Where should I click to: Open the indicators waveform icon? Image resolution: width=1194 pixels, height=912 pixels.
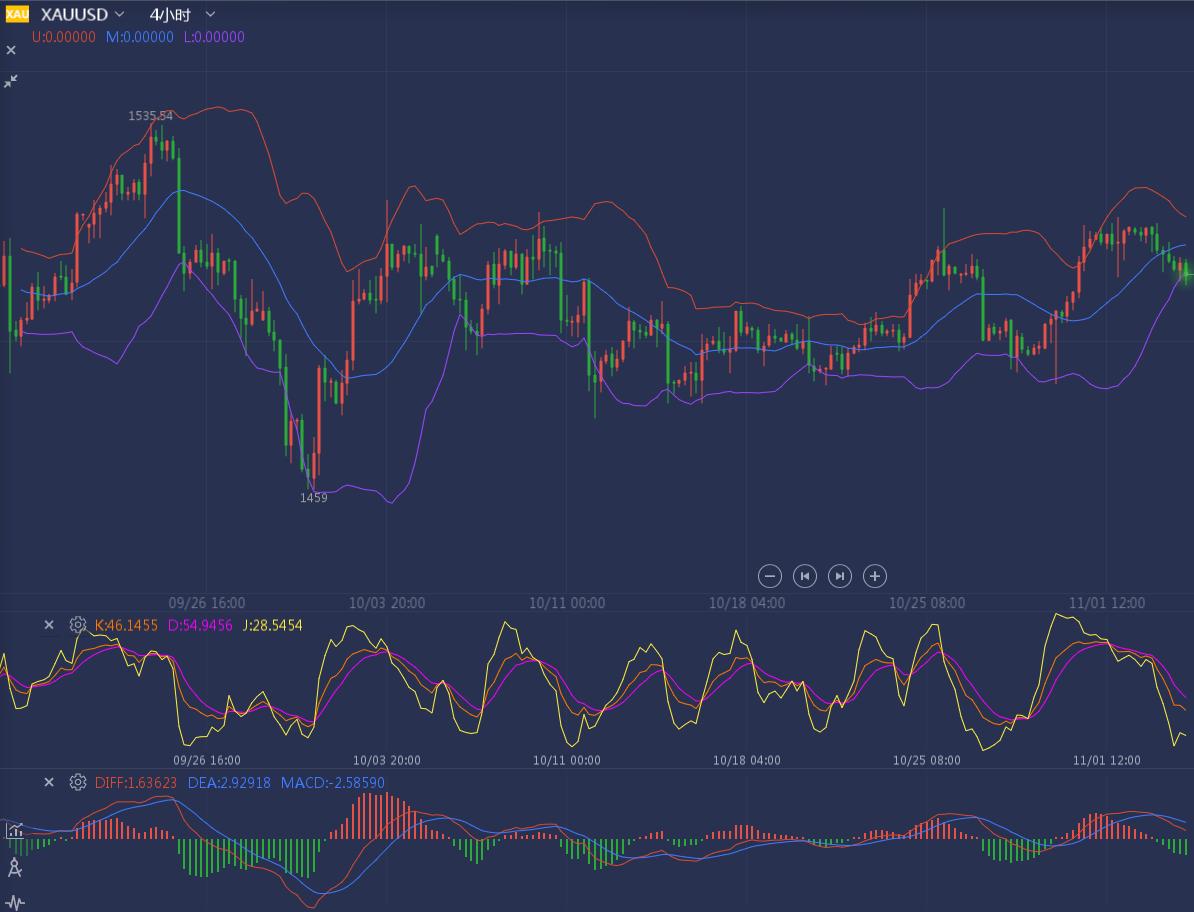click(x=14, y=903)
